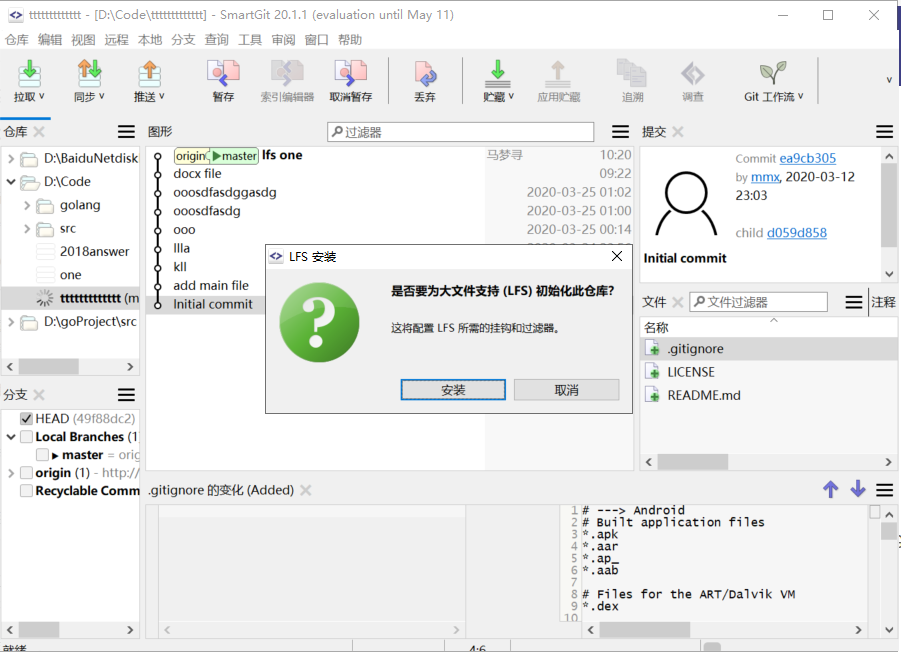Close the LFS install dialog with X
This screenshot has width=901, height=653.
point(617,256)
